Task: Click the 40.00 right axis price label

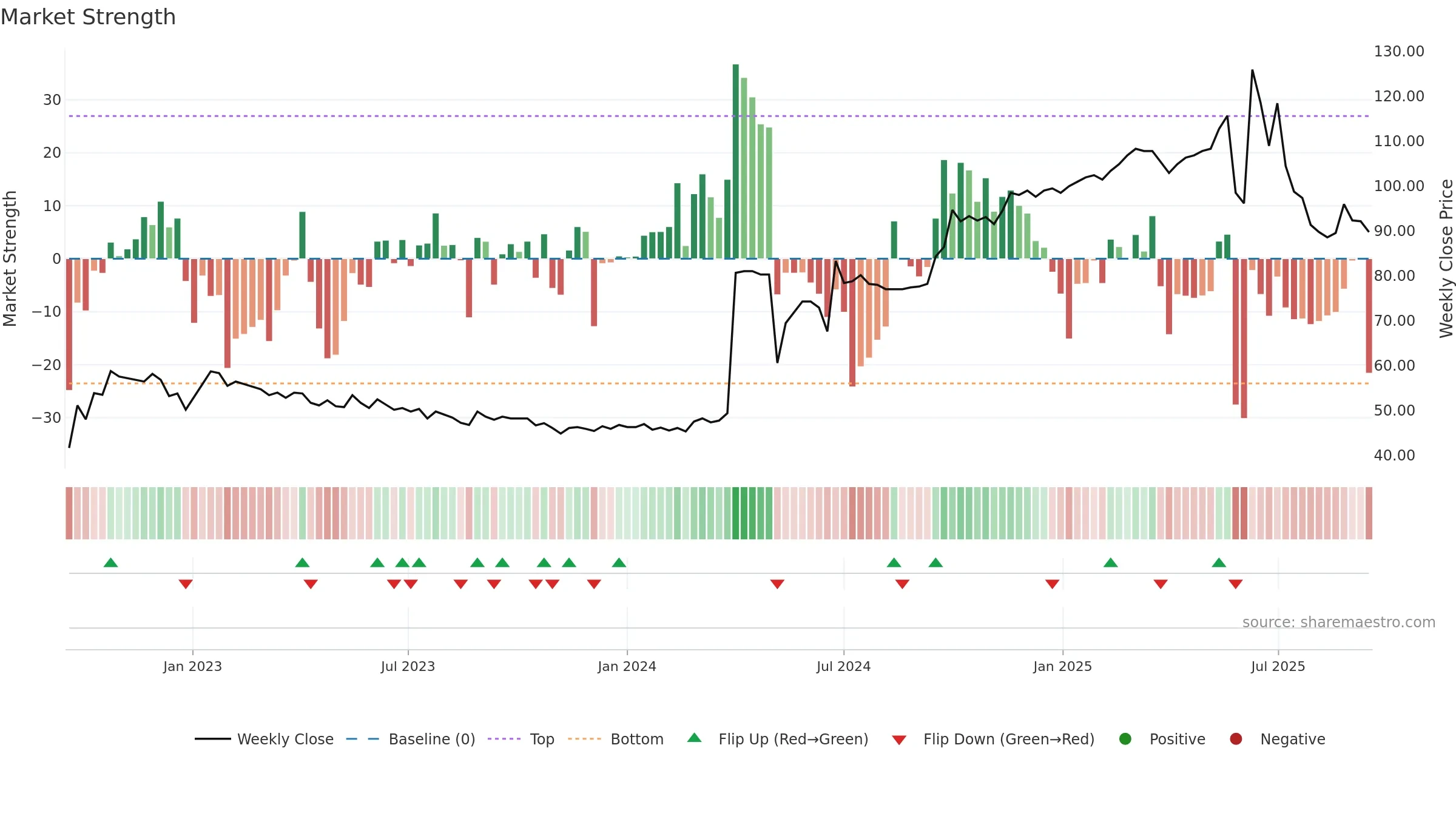Action: [1394, 456]
